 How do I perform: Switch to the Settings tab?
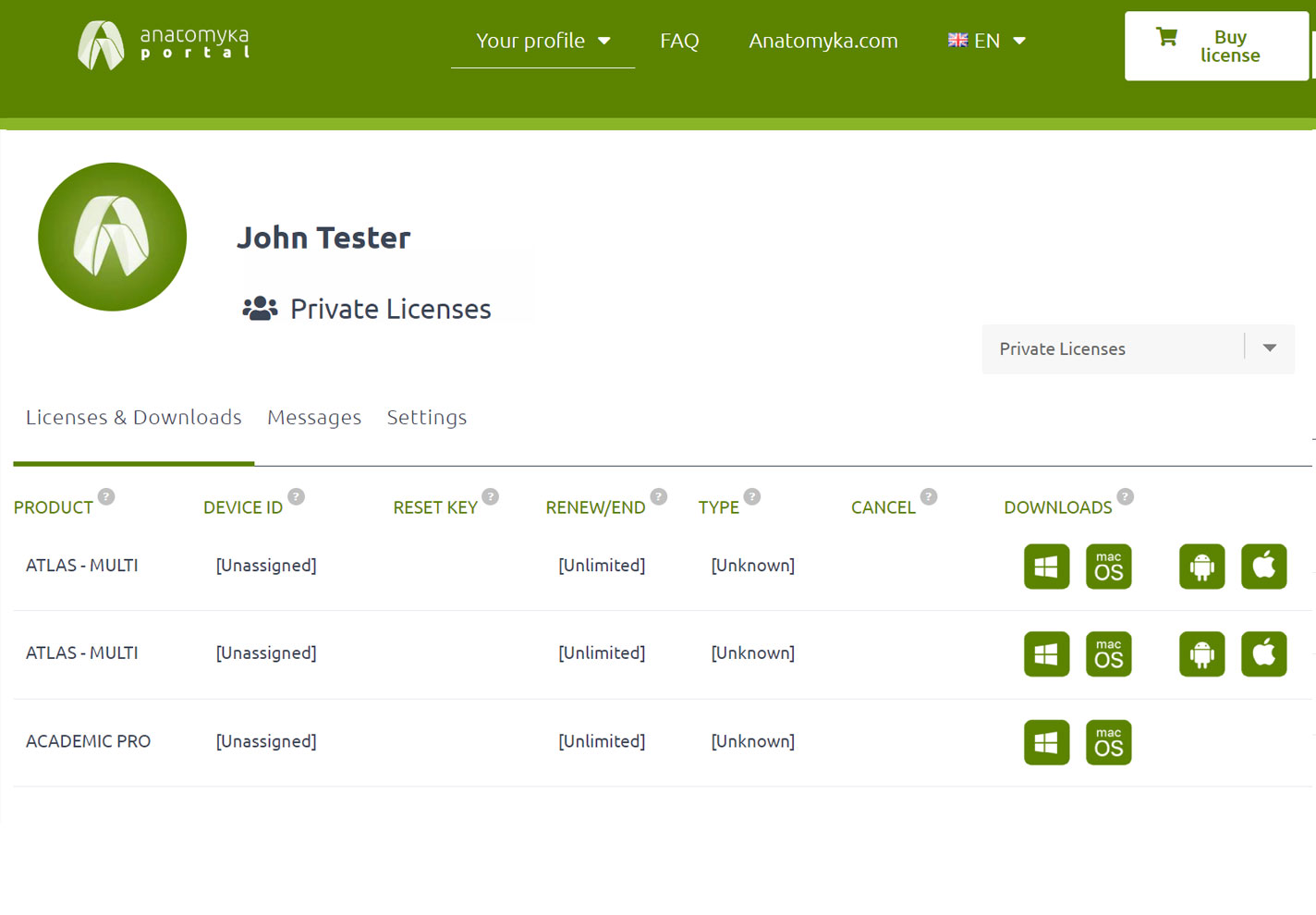pos(427,418)
